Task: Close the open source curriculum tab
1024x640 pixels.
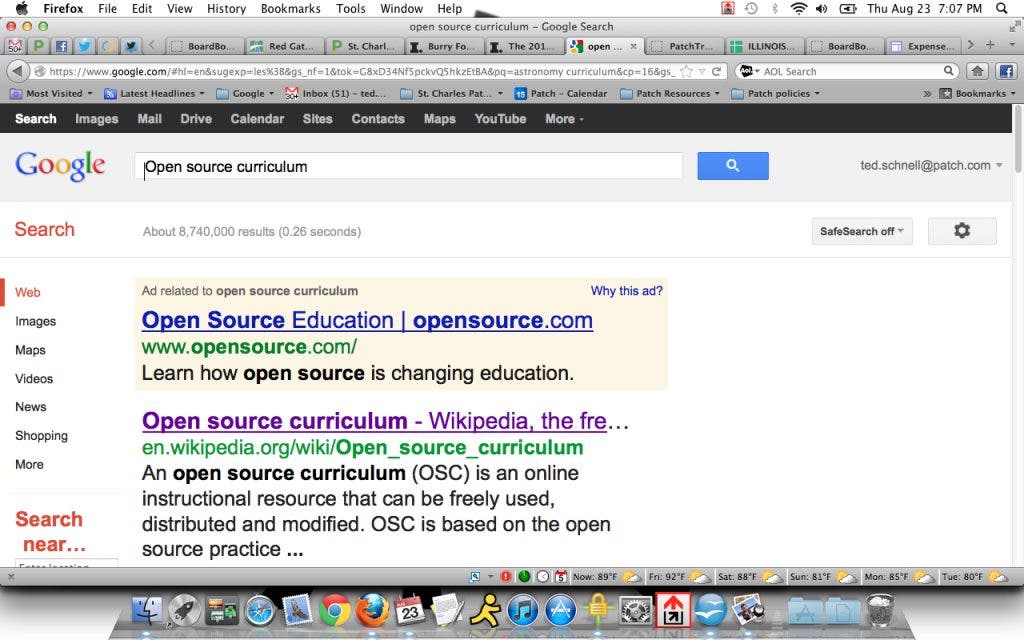Action: tap(633, 46)
